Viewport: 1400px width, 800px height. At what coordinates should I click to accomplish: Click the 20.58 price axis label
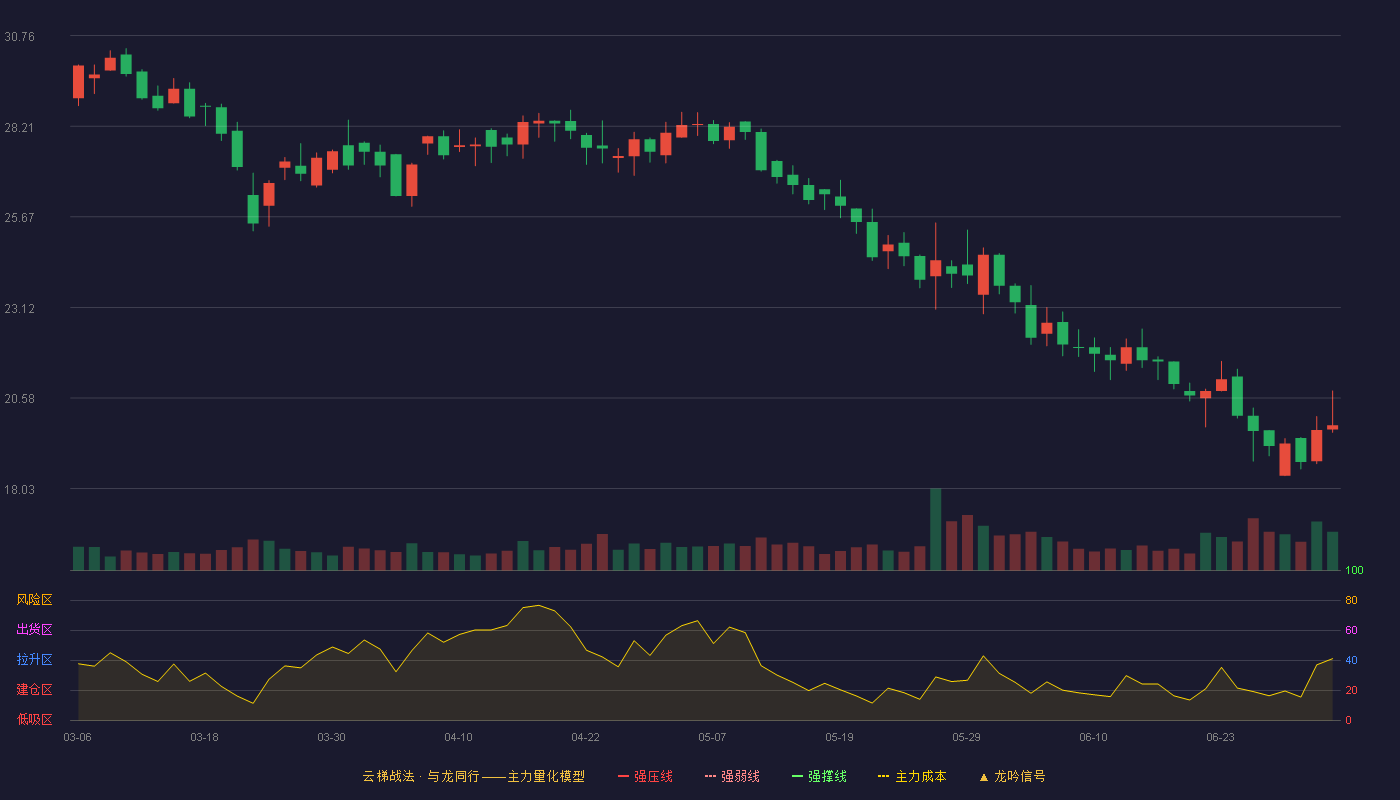(x=19, y=398)
